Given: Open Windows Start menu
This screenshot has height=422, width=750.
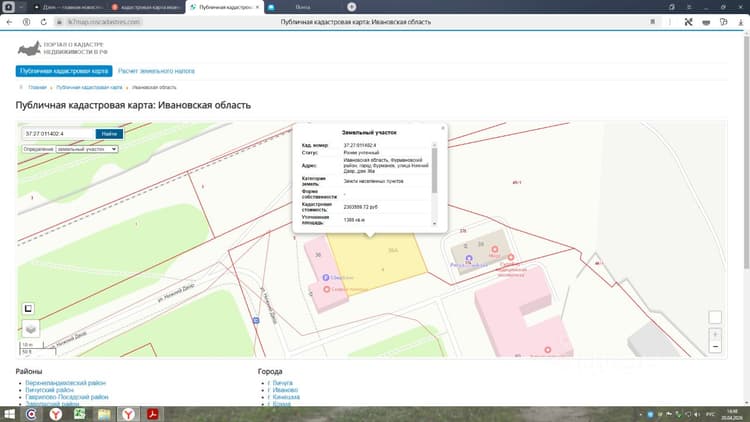Looking at the screenshot, I should 9,414.
